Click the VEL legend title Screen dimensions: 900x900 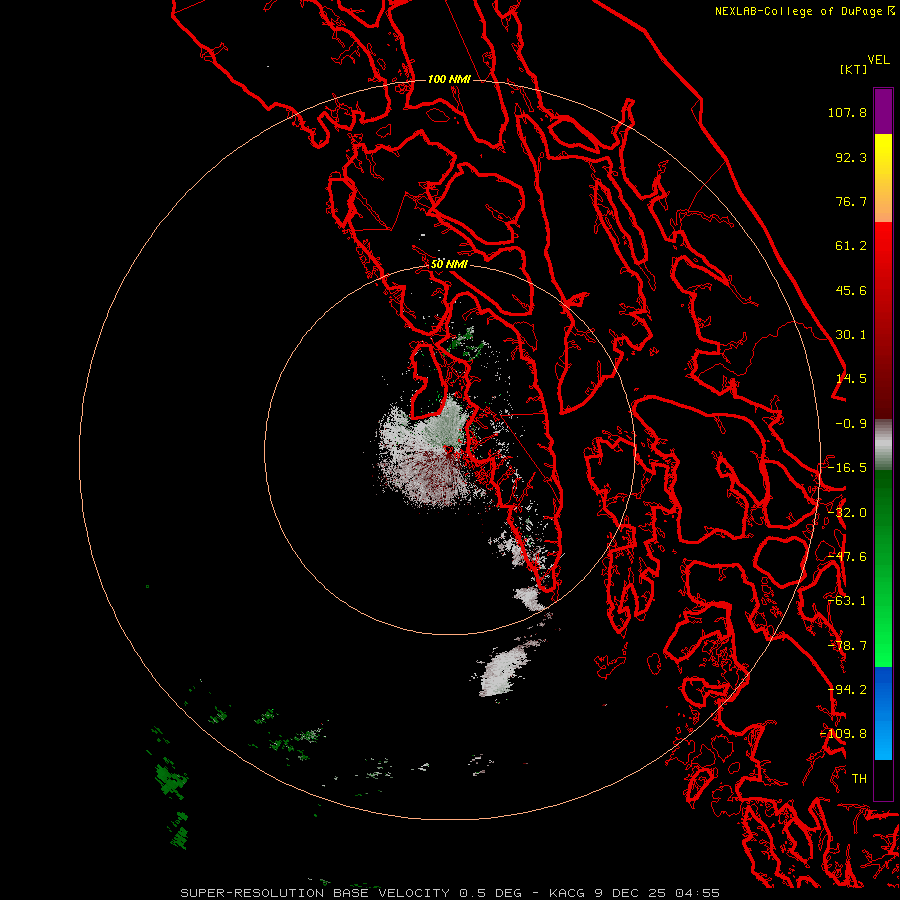(878, 60)
